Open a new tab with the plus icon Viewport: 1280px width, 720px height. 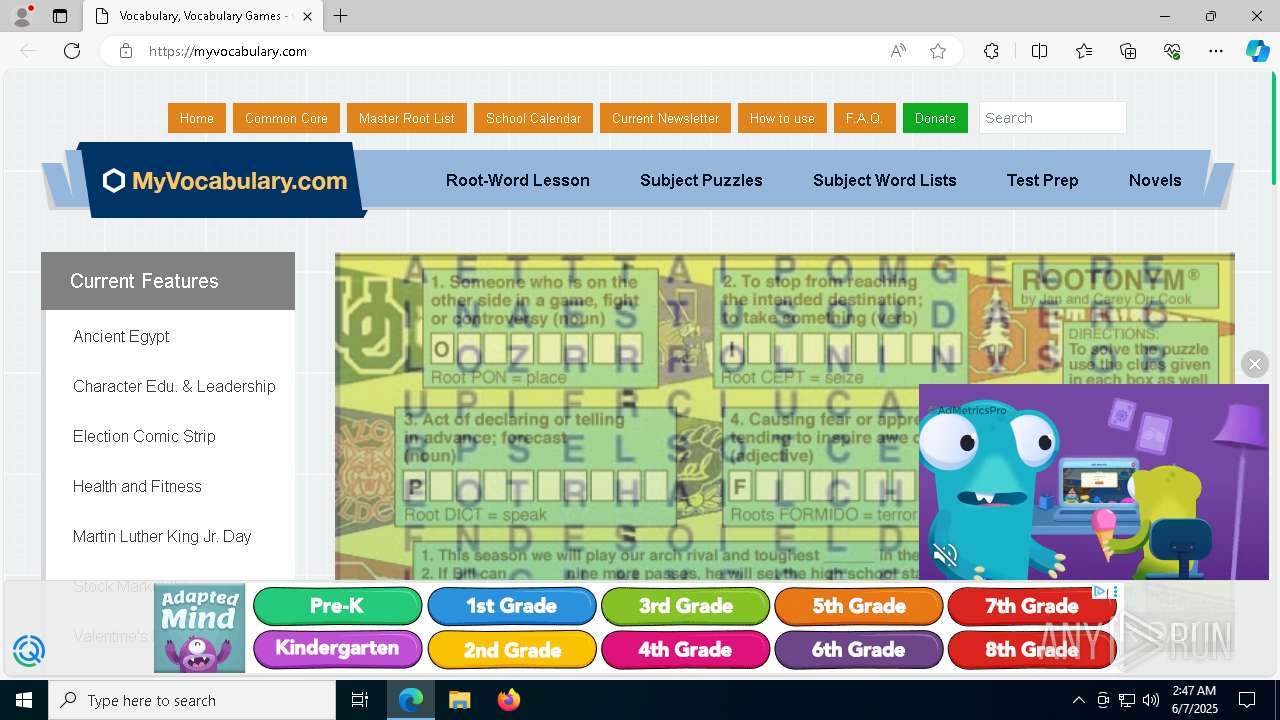[341, 16]
